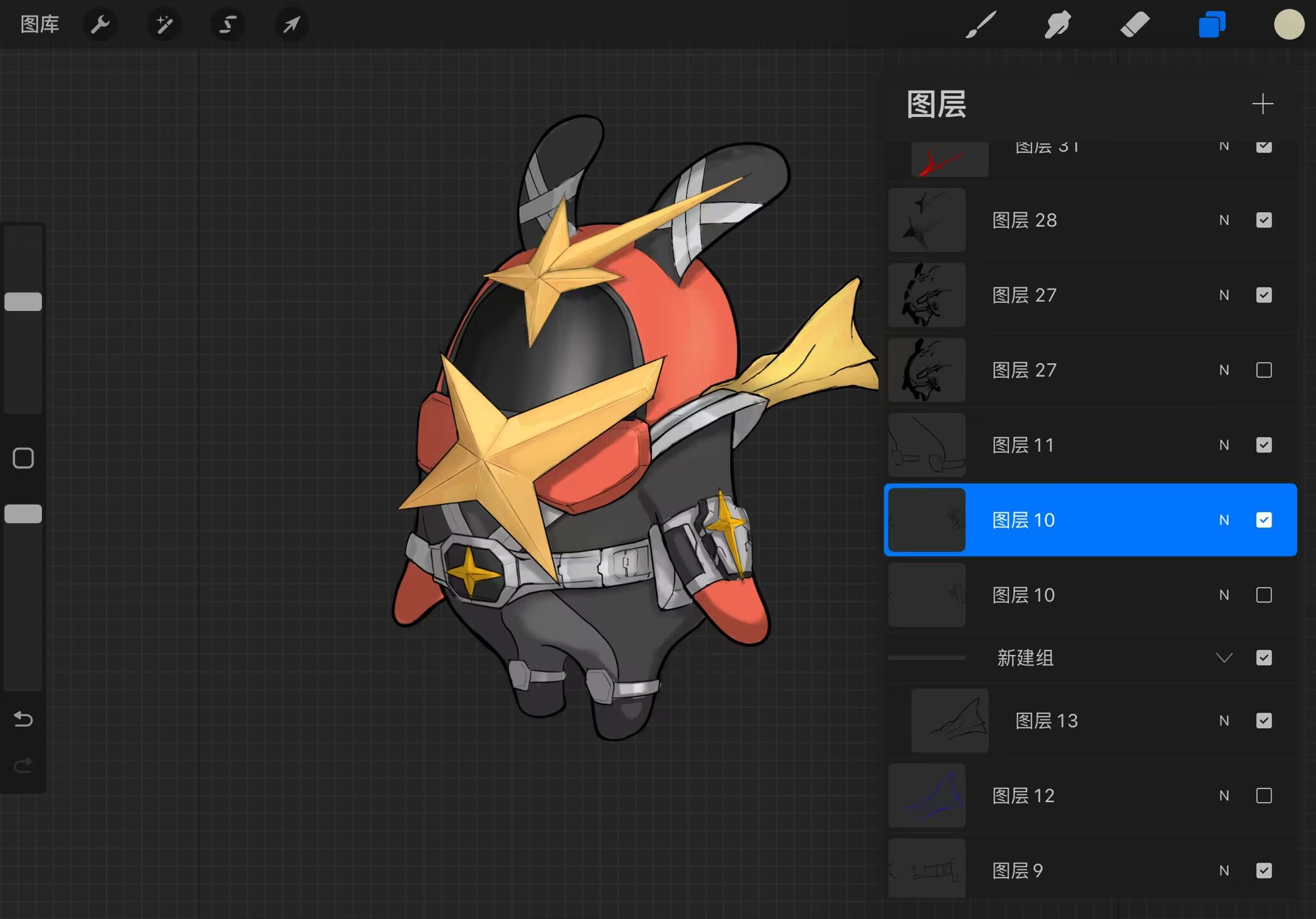
Task: Open blend mode N for 图层 11
Action: pyautogui.click(x=1224, y=445)
